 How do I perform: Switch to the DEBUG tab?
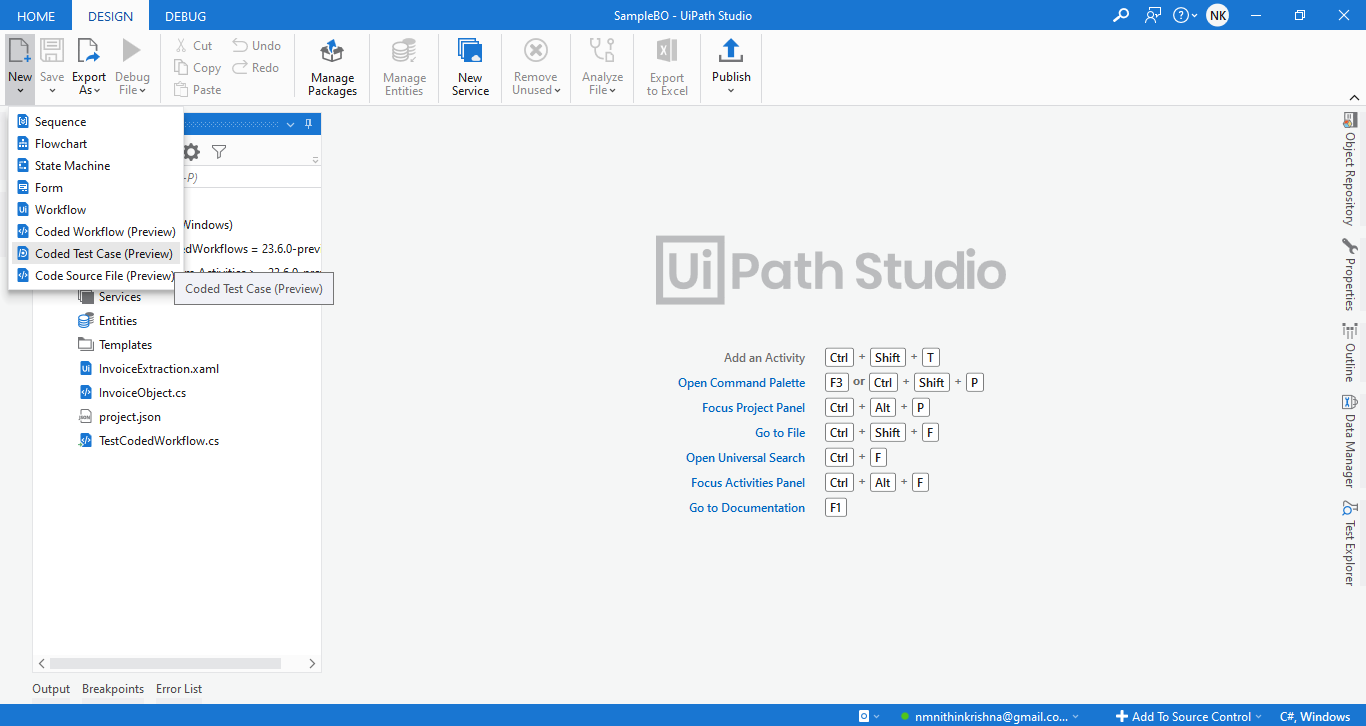[x=185, y=16]
